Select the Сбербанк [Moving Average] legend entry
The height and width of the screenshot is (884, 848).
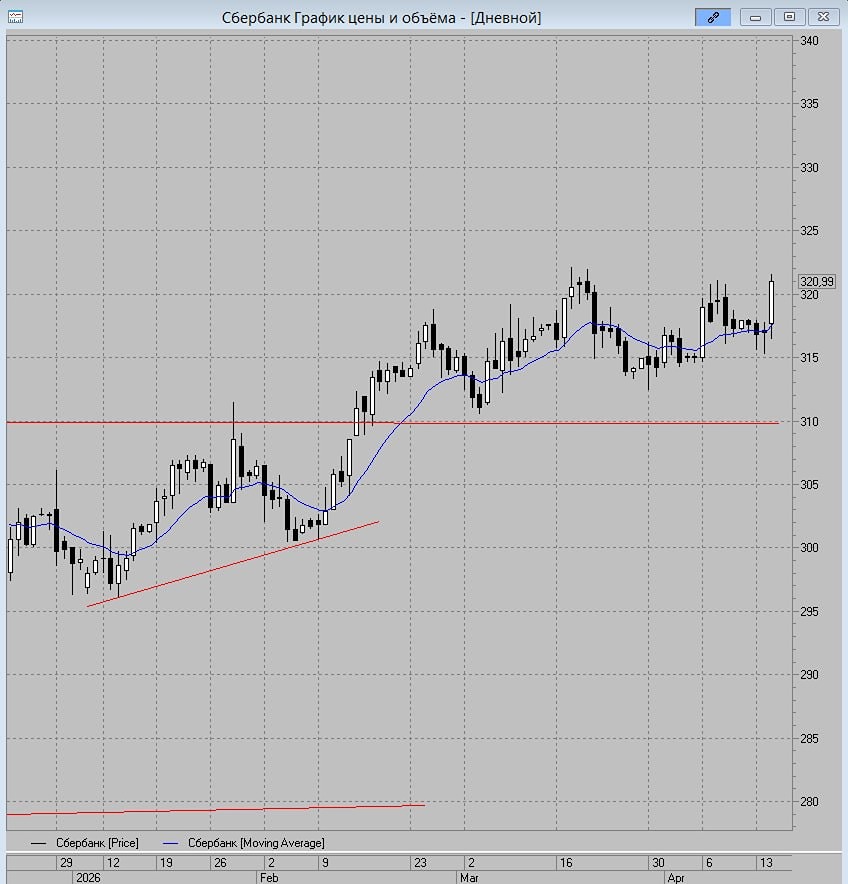pos(244,843)
